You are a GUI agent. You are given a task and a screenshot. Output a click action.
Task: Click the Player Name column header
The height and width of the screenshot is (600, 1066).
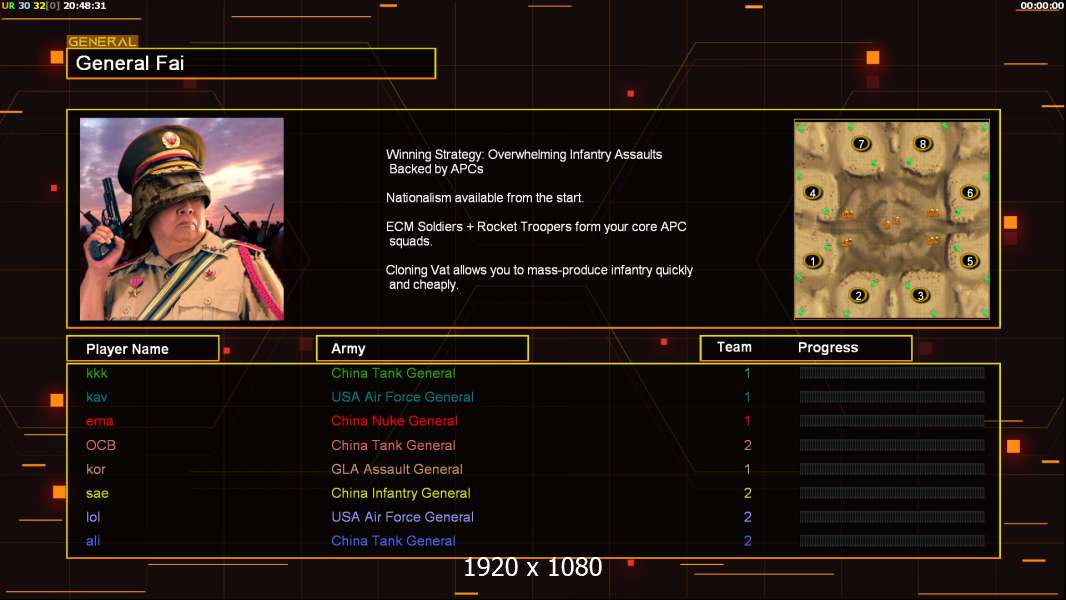click(143, 349)
